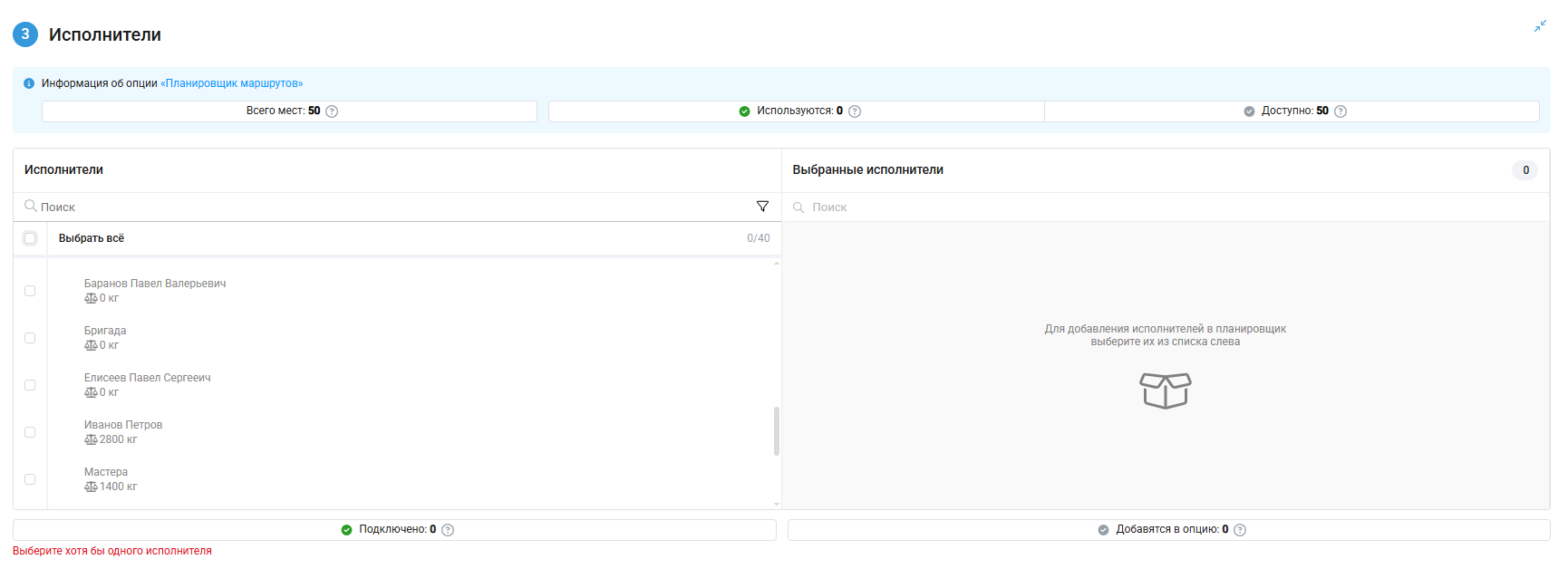Click the selected executors count badge

pyautogui.click(x=1525, y=170)
